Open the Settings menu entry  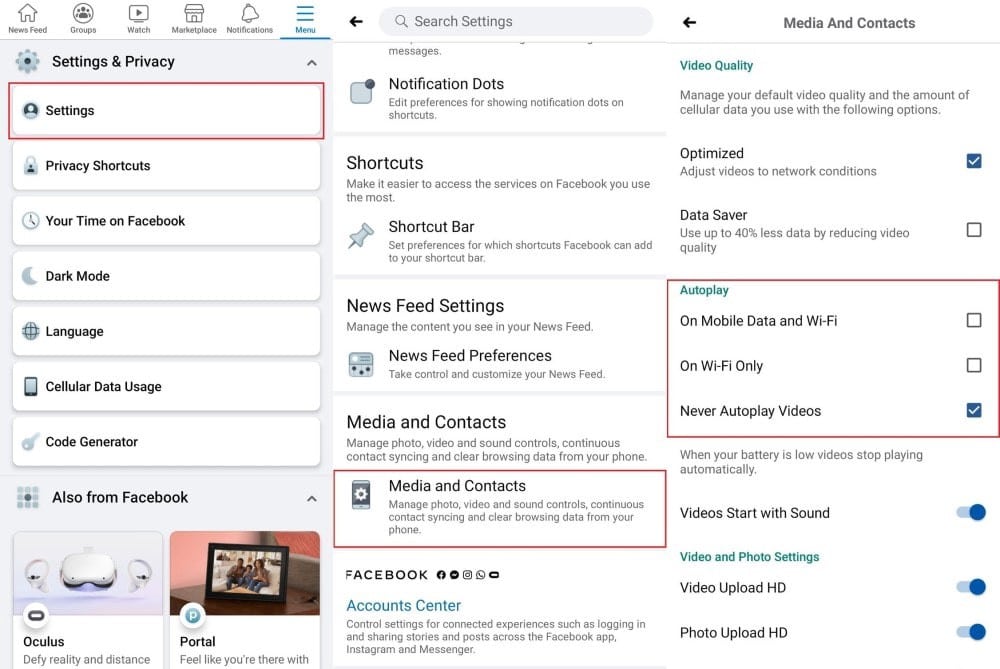(166, 110)
